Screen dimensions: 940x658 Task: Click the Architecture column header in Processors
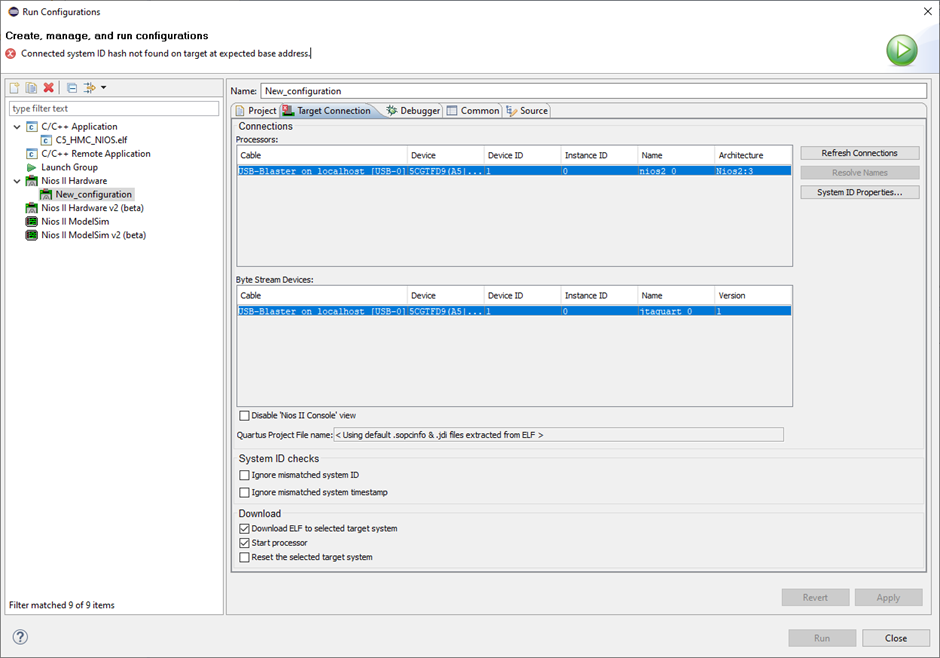coord(752,155)
